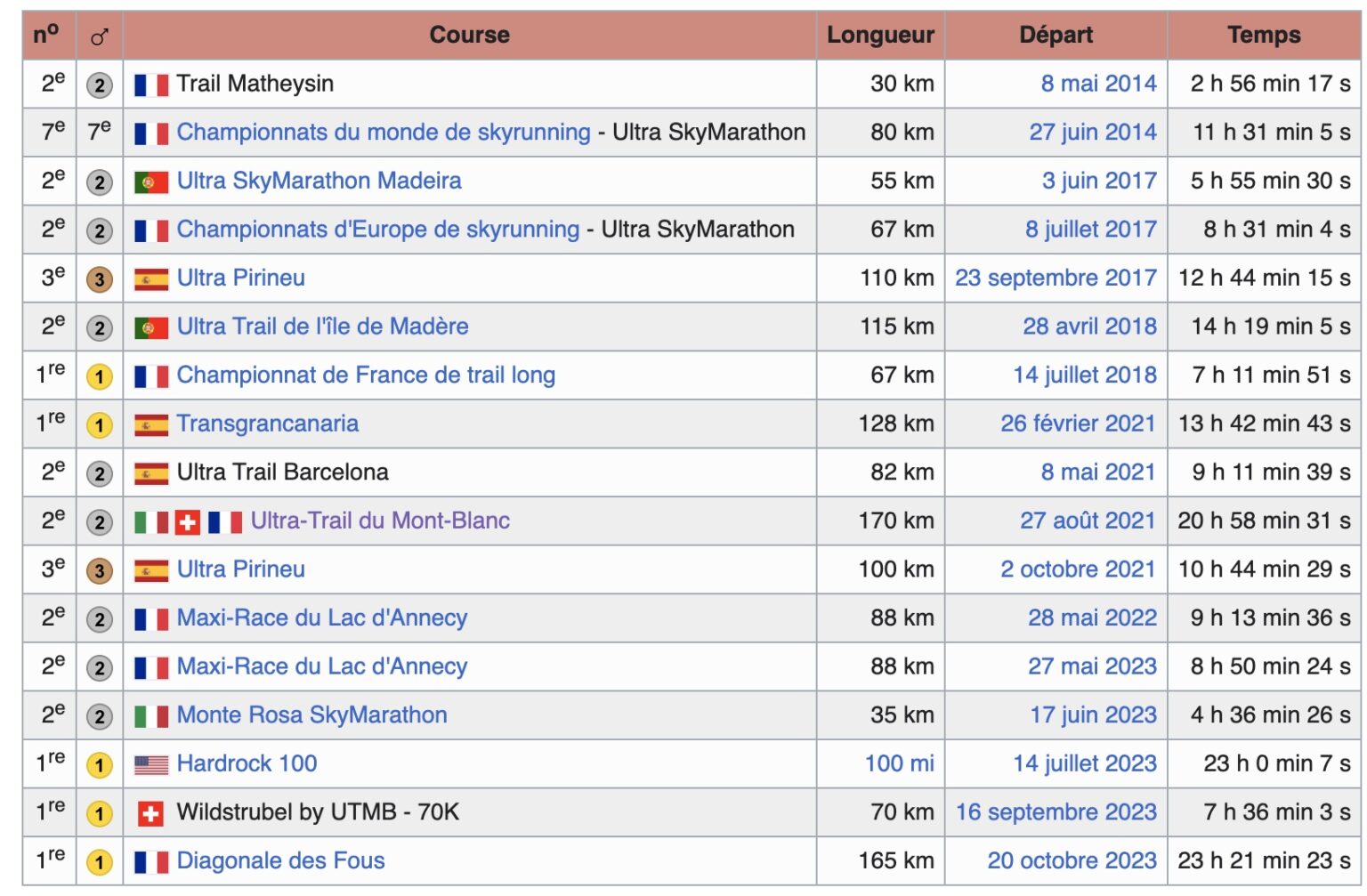Click the silver medal icon in the Trail Matheysin row

click(x=100, y=85)
